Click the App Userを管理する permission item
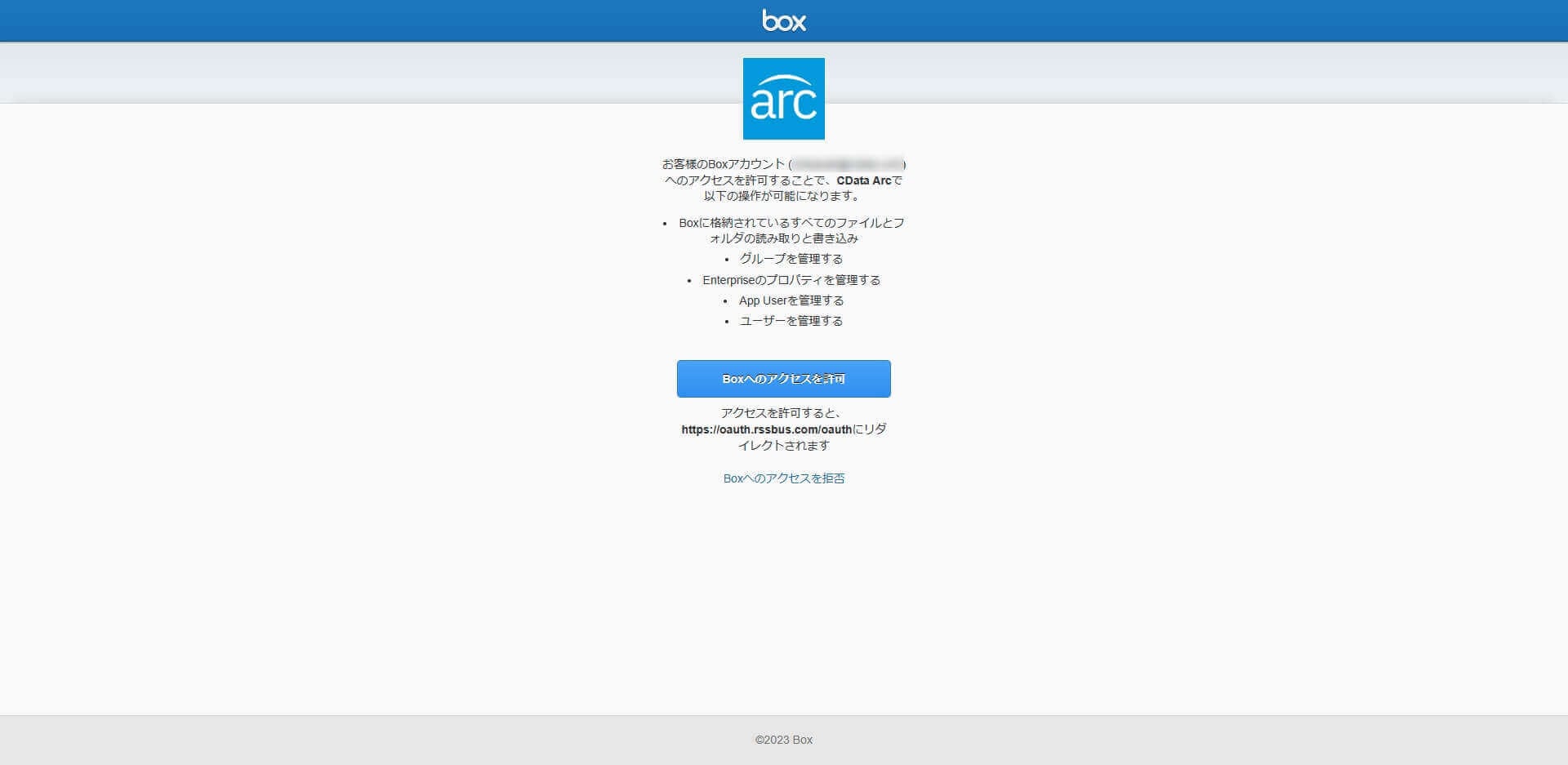Viewport: 1568px width, 765px height. 791,300
